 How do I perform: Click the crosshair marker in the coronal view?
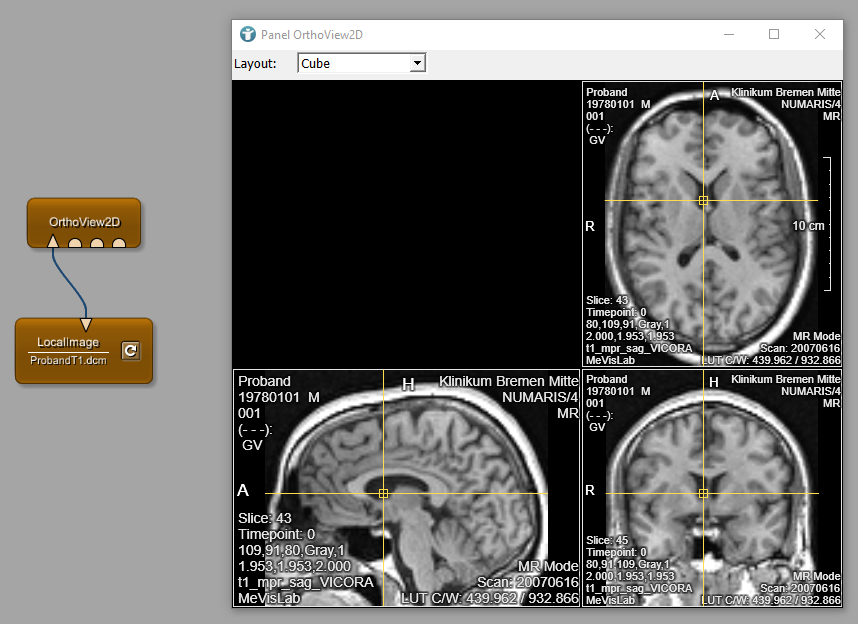point(703,493)
